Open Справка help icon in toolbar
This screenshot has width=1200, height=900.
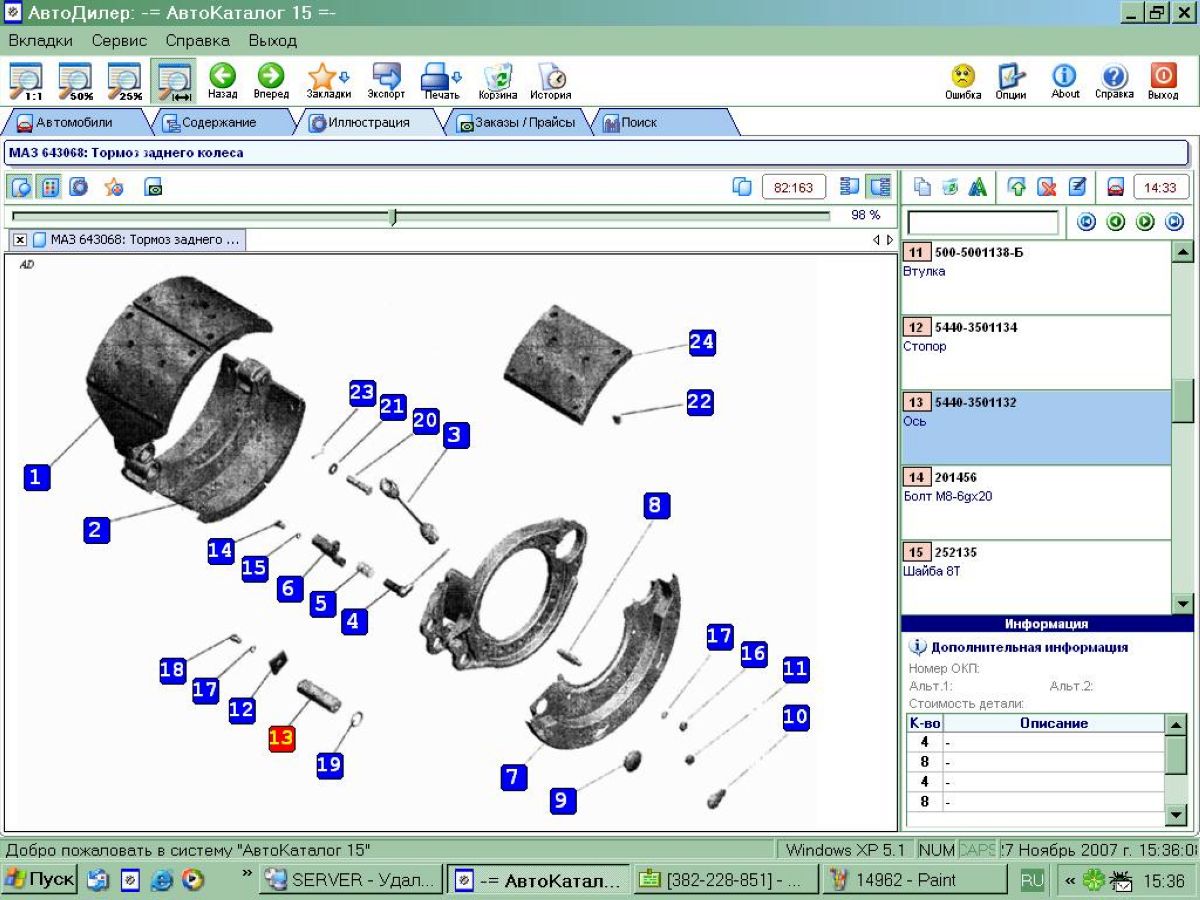(1114, 81)
